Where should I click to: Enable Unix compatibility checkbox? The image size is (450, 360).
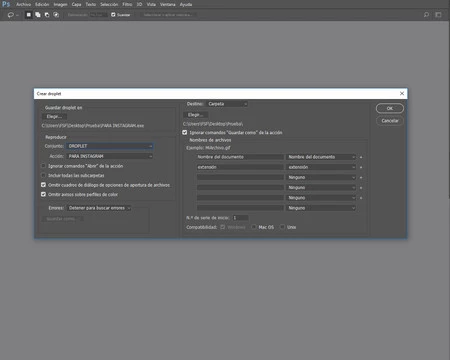point(283,227)
